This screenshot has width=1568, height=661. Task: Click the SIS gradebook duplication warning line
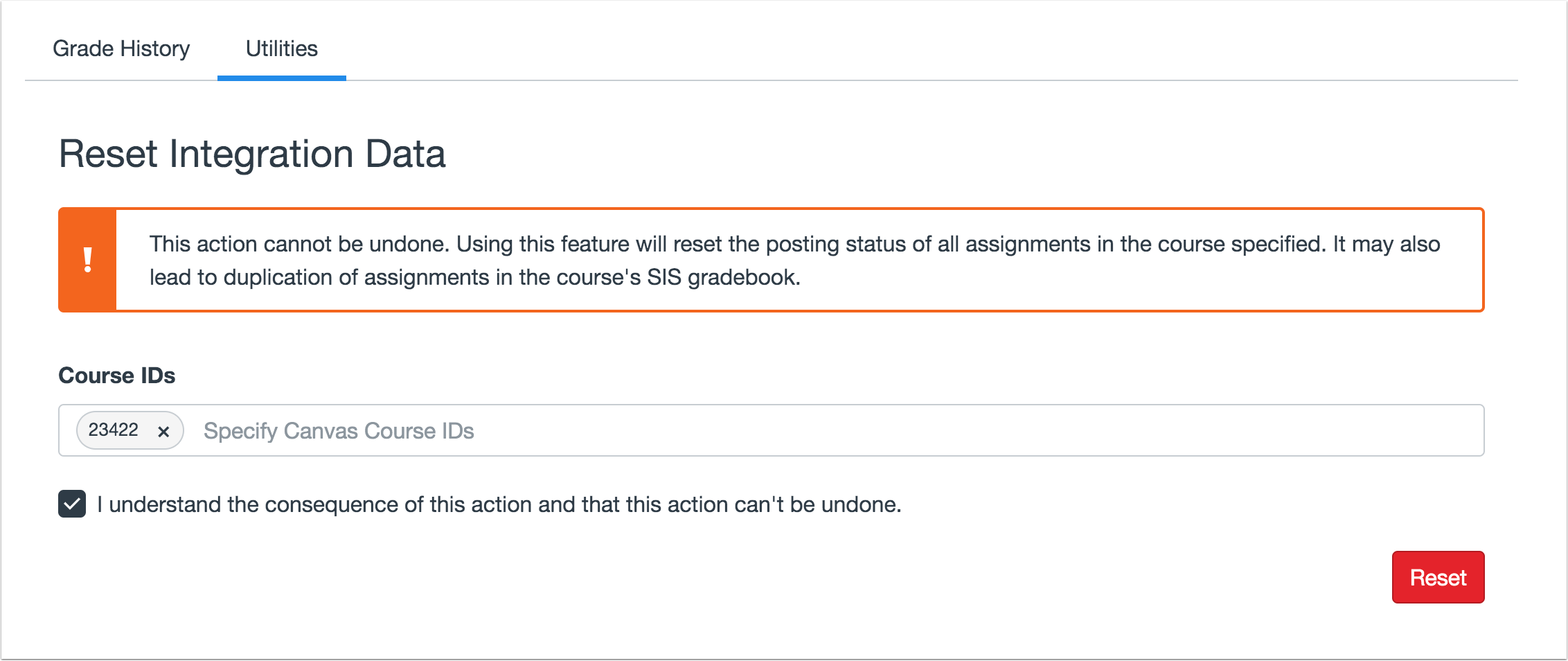474,277
